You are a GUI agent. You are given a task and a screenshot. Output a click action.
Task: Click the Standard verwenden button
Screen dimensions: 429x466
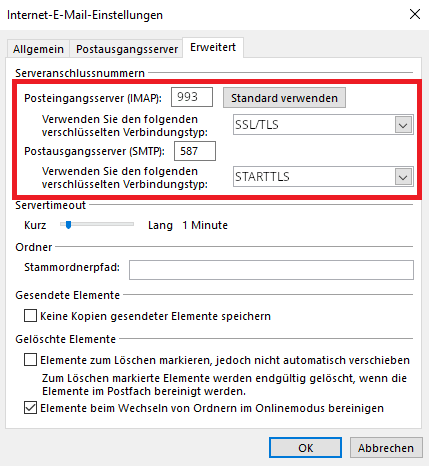284,98
